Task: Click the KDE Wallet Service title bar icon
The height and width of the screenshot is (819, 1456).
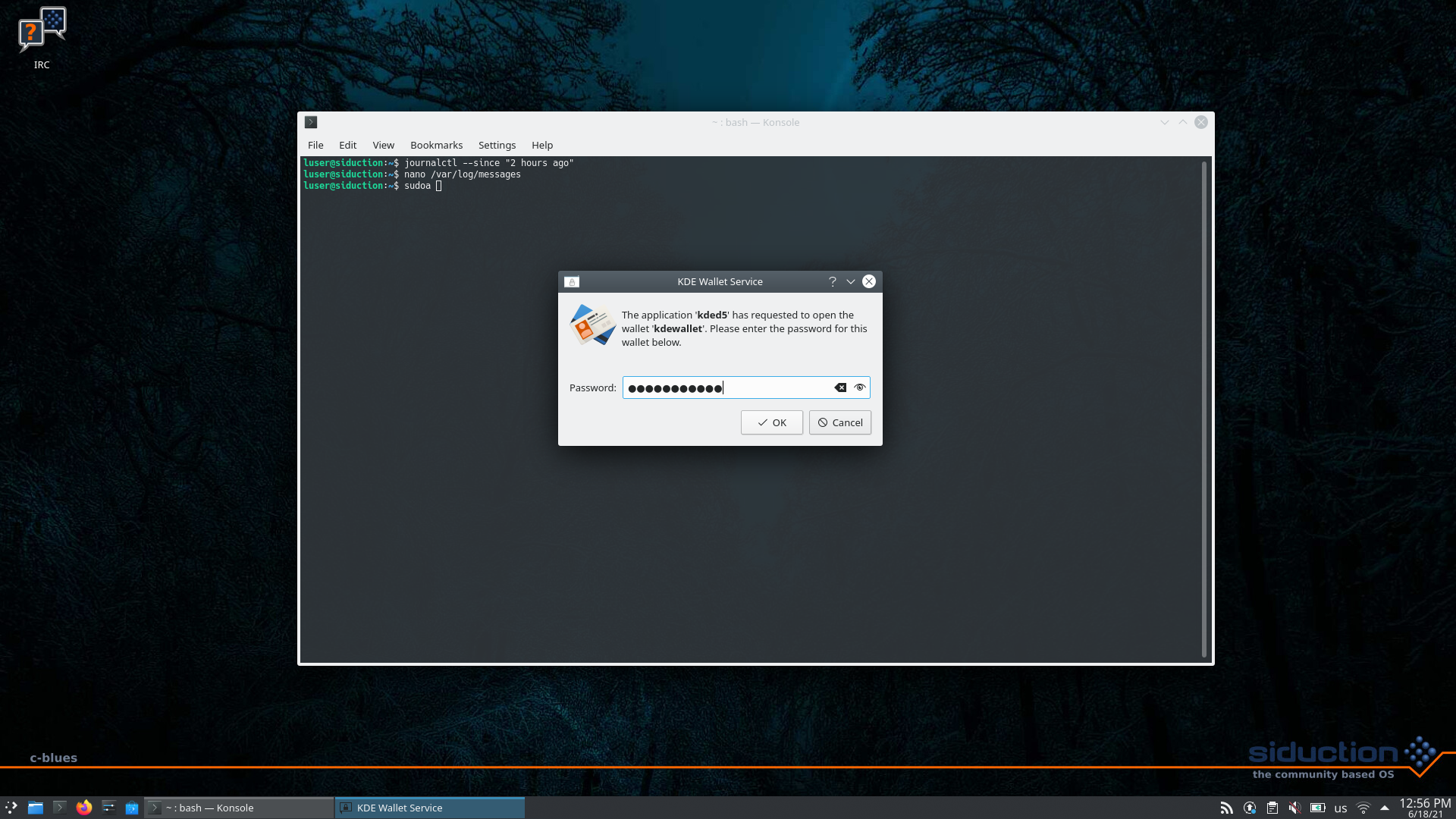Action: point(572,282)
